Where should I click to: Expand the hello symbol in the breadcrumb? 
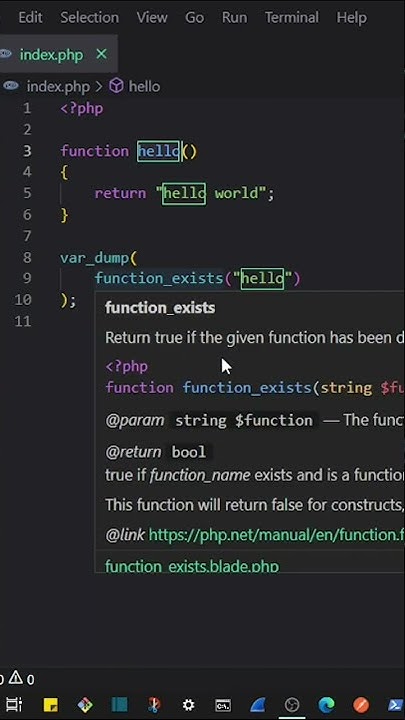(135, 86)
